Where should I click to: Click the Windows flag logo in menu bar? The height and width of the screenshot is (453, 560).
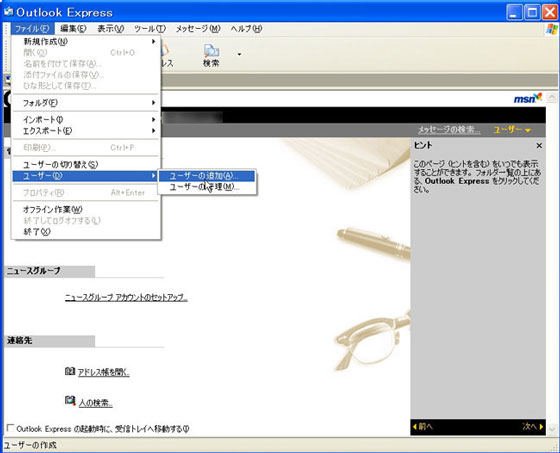pos(552,29)
